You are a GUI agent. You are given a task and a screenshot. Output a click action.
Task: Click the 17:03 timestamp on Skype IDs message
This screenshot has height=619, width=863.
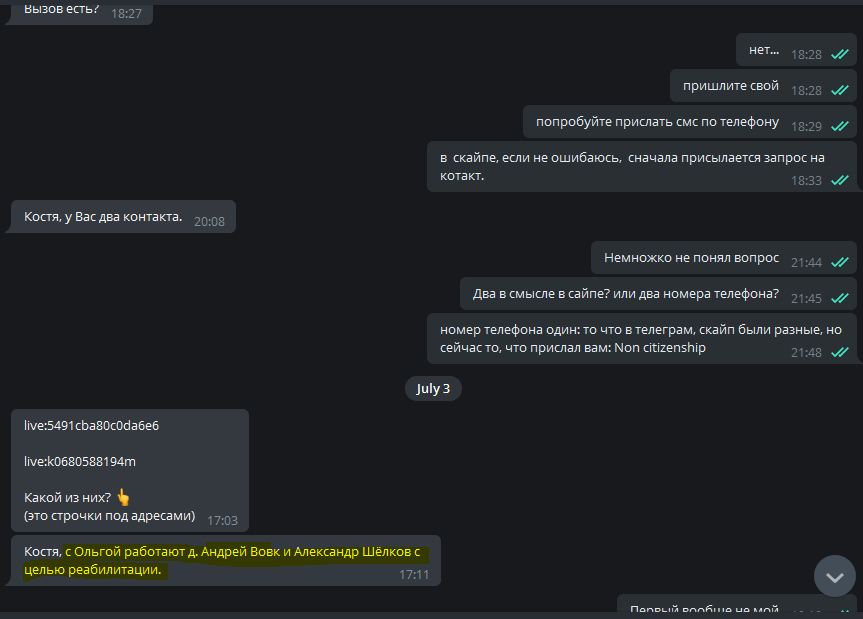(222, 521)
